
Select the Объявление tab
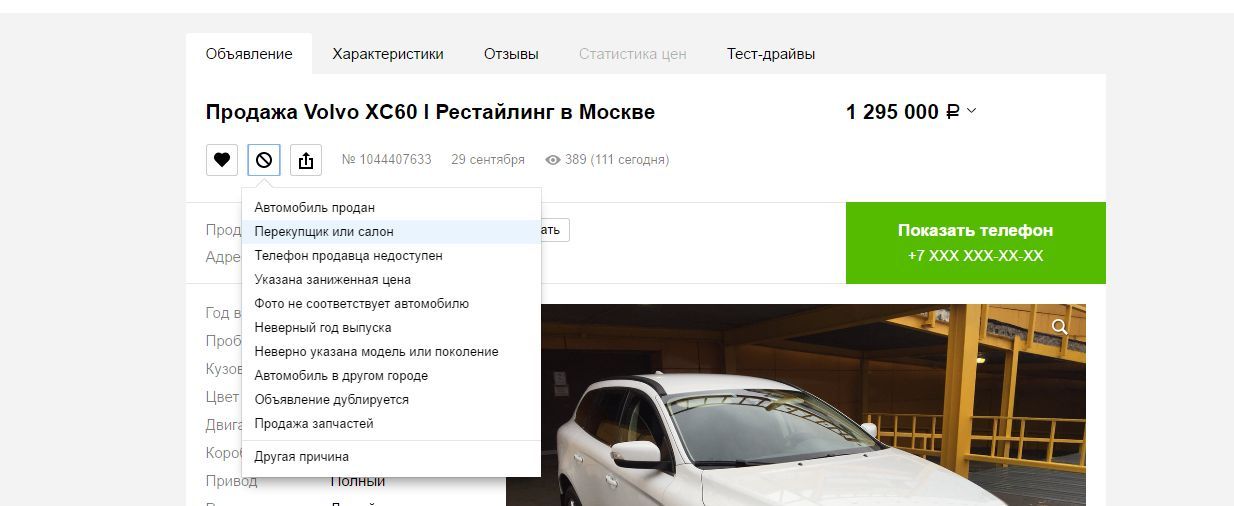pyautogui.click(x=249, y=54)
